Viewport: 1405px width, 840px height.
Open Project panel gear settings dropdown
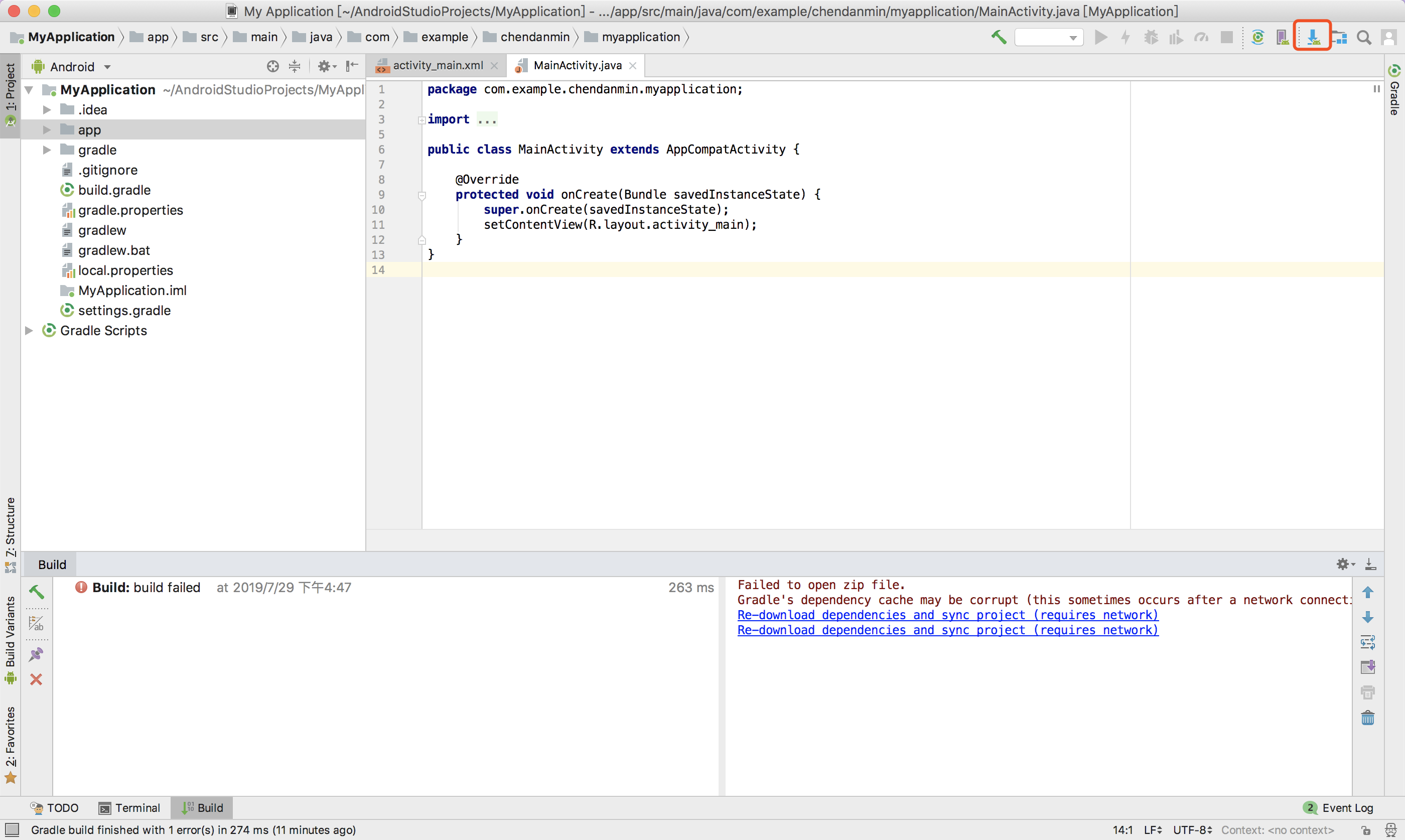[327, 66]
